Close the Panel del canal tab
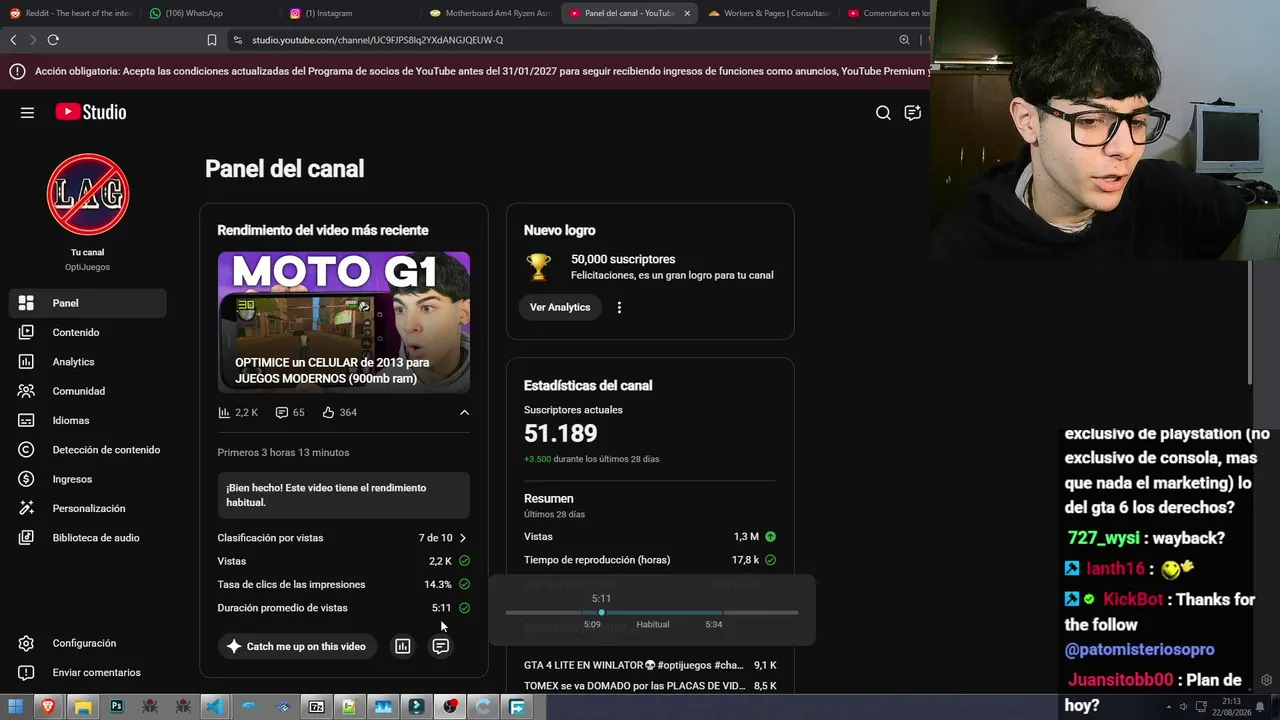The width and height of the screenshot is (1280, 720). tap(687, 13)
